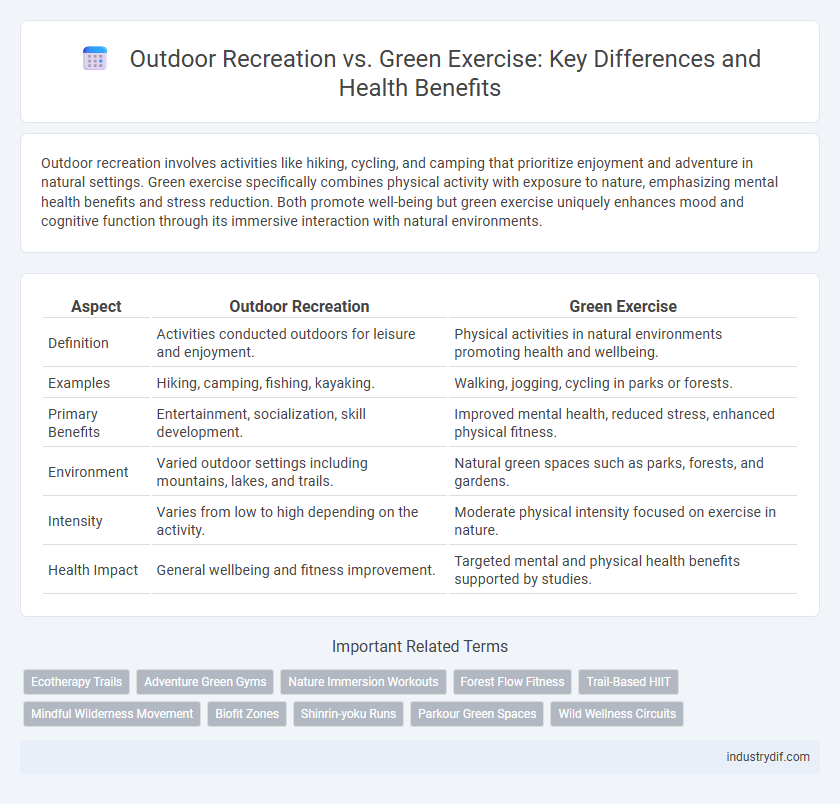Viewport: 840px width, 804px height.
Task: Click the Outdoor Recreation column header
Action: (299, 306)
